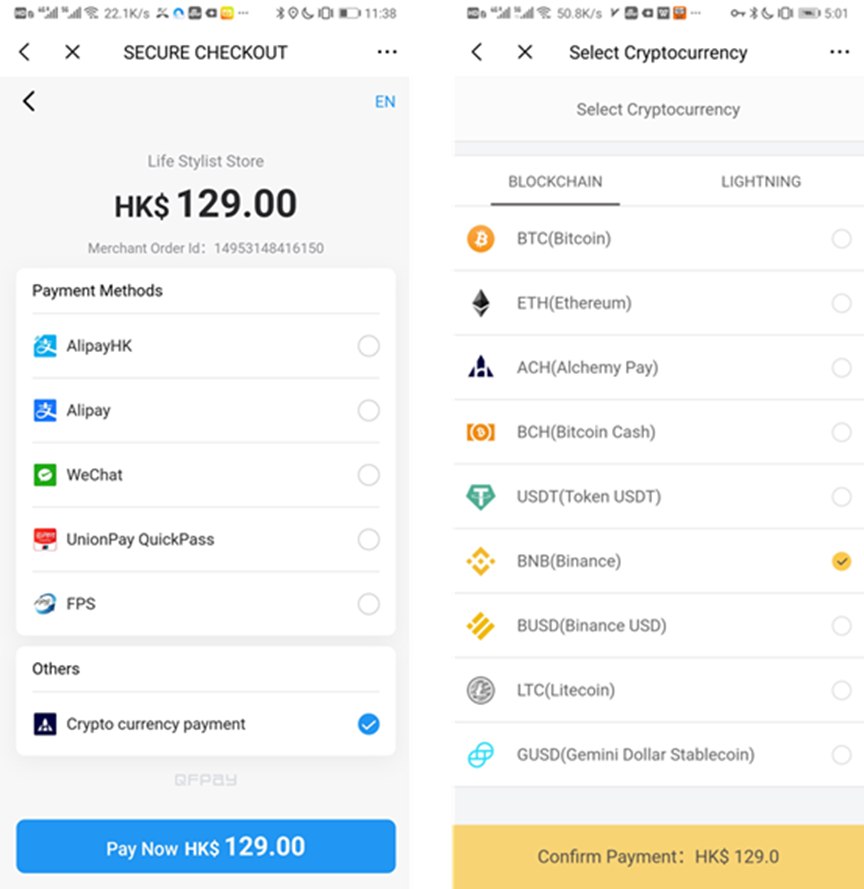Uncheck the Crypto currency payment option

tap(369, 724)
